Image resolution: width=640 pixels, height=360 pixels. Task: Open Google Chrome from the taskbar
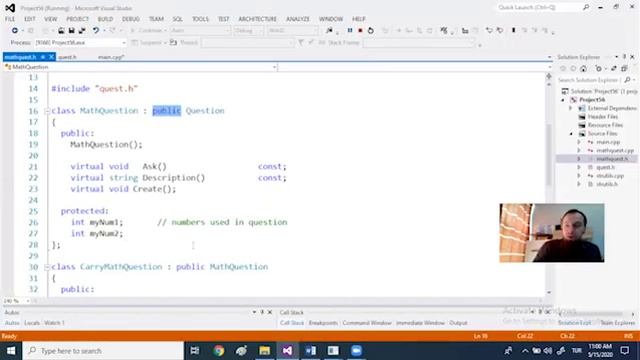[218, 351]
